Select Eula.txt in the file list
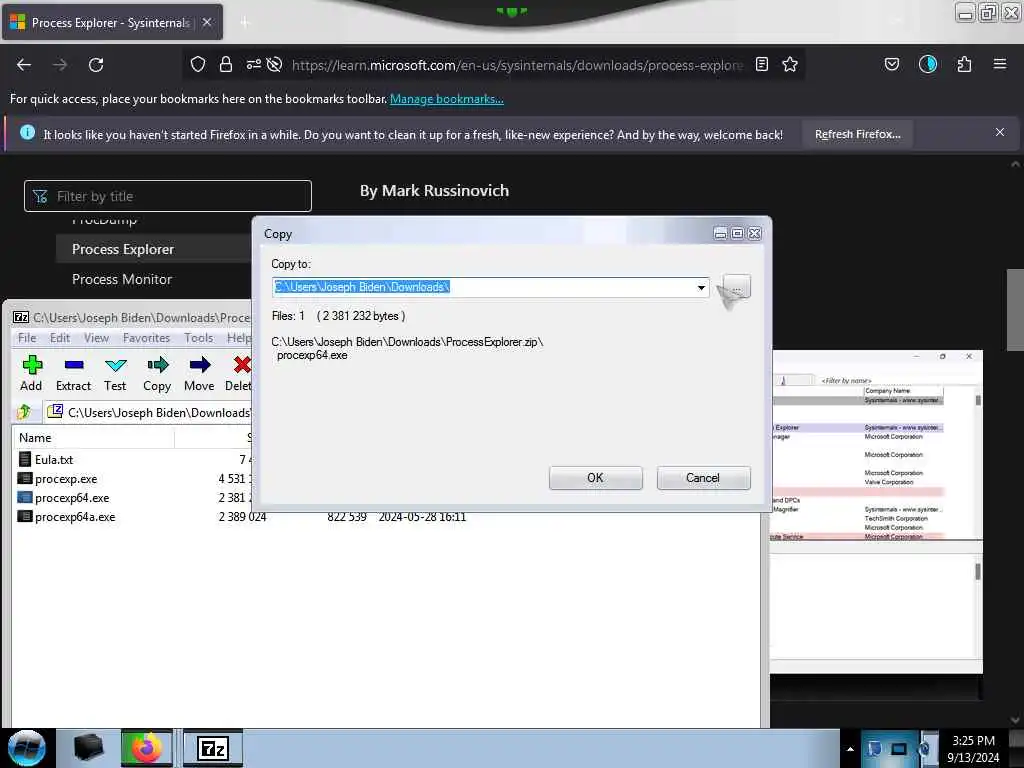Image resolution: width=1024 pixels, height=768 pixels. point(54,460)
